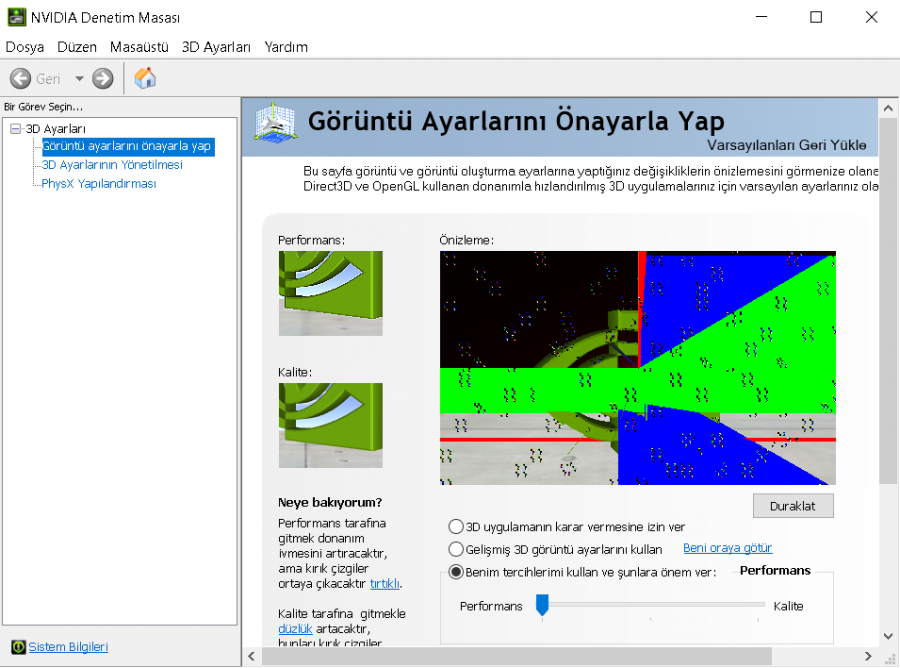The height and width of the screenshot is (668, 900).
Task: Open the Yardım menu
Action: [x=286, y=47]
